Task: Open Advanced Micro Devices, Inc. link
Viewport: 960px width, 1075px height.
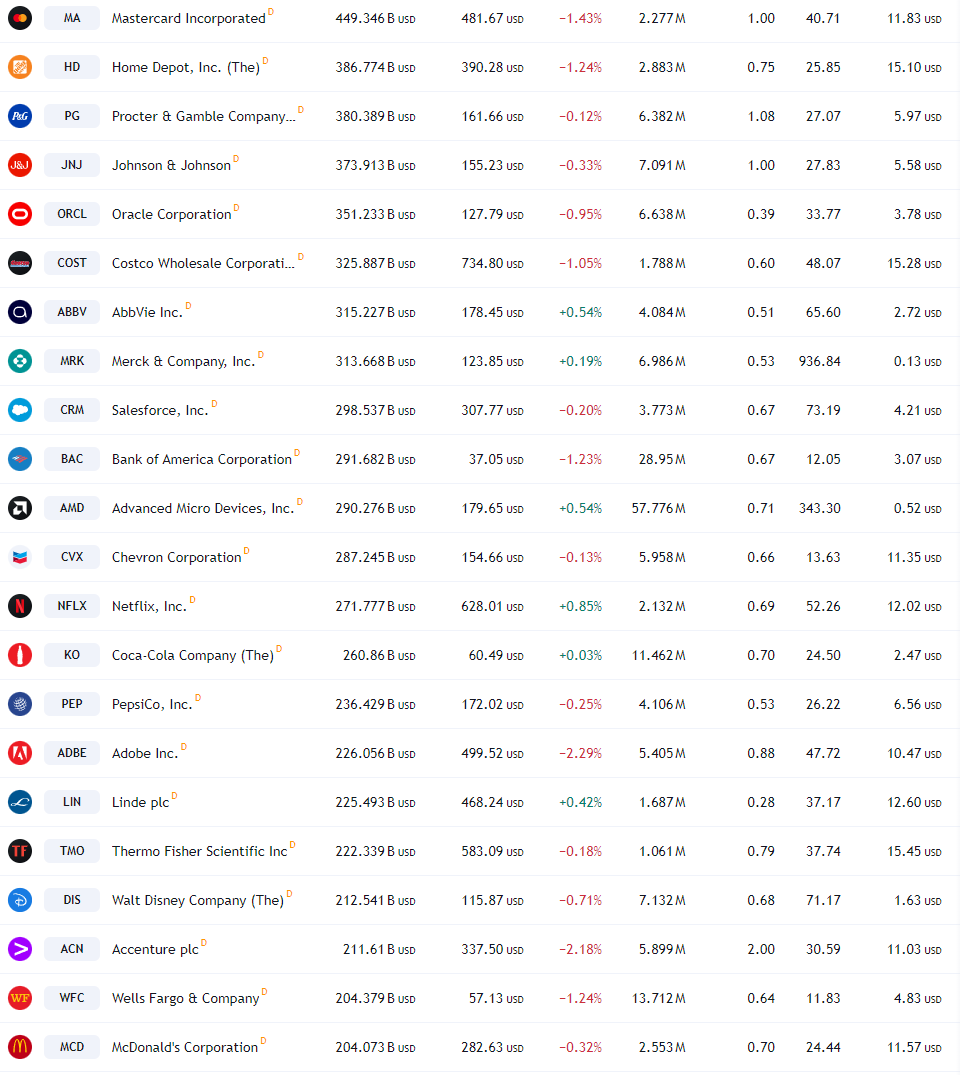Action: click(x=203, y=509)
